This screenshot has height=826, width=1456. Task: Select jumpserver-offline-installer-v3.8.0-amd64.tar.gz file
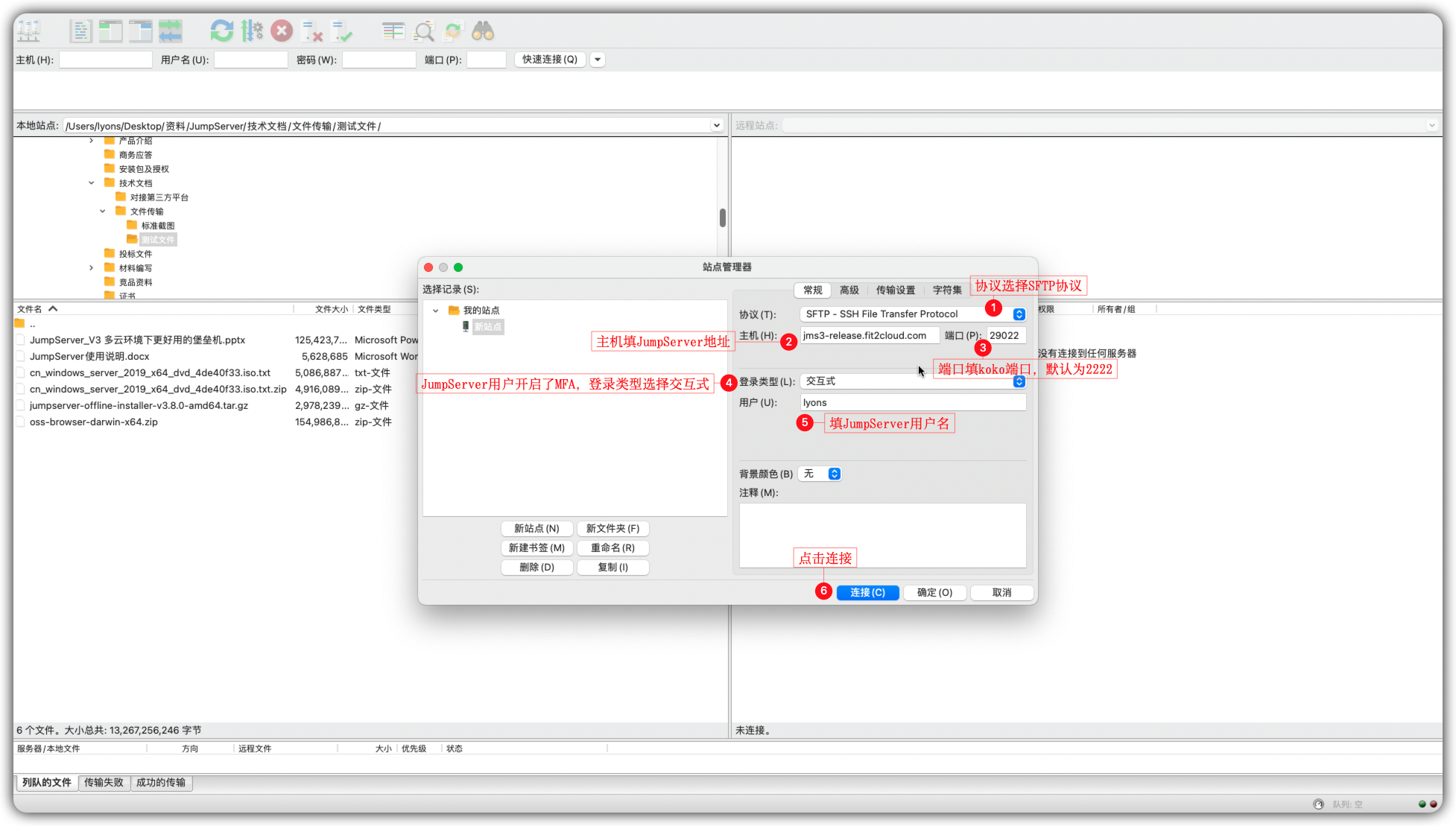139,406
